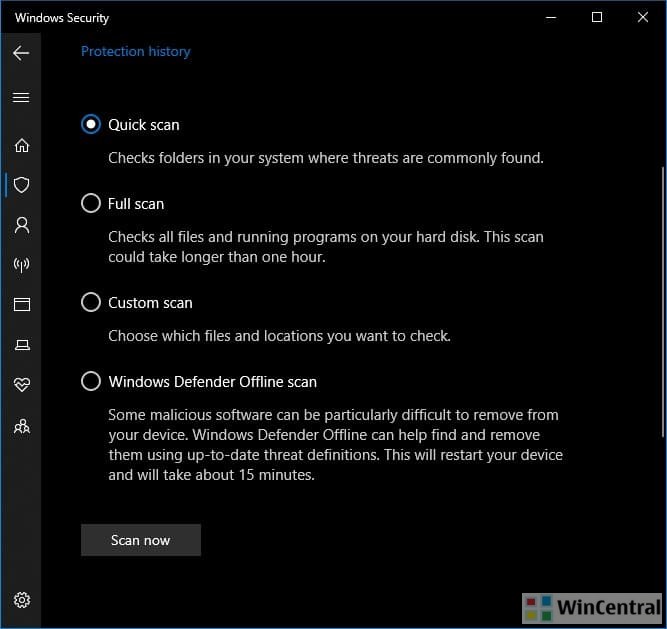Open Settings gear at sidebar bottom
667x629 pixels.
coord(21,600)
